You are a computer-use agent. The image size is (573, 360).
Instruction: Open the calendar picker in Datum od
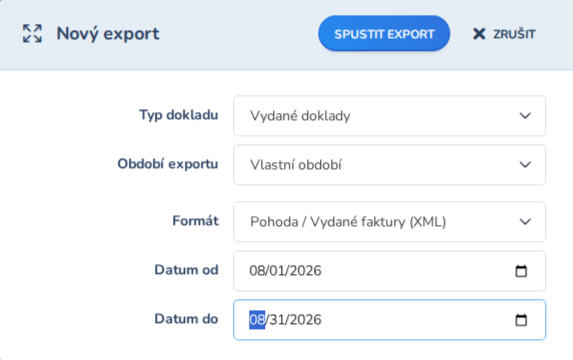pos(521,271)
